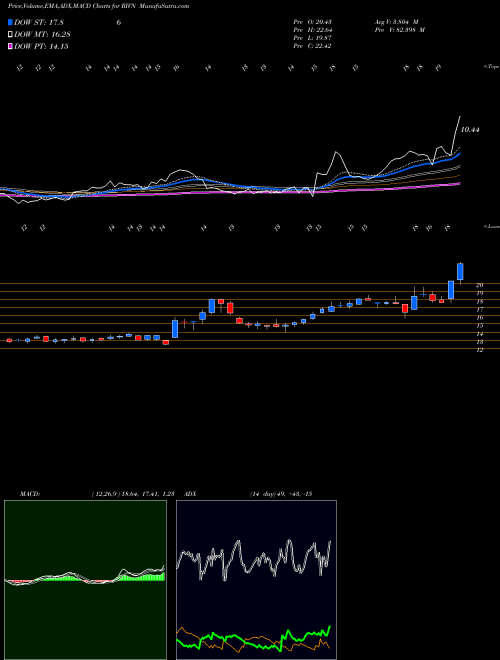The width and height of the screenshot is (500, 660).
Task: Click the number 6 beside the DOW ST label
Action: 119,23
